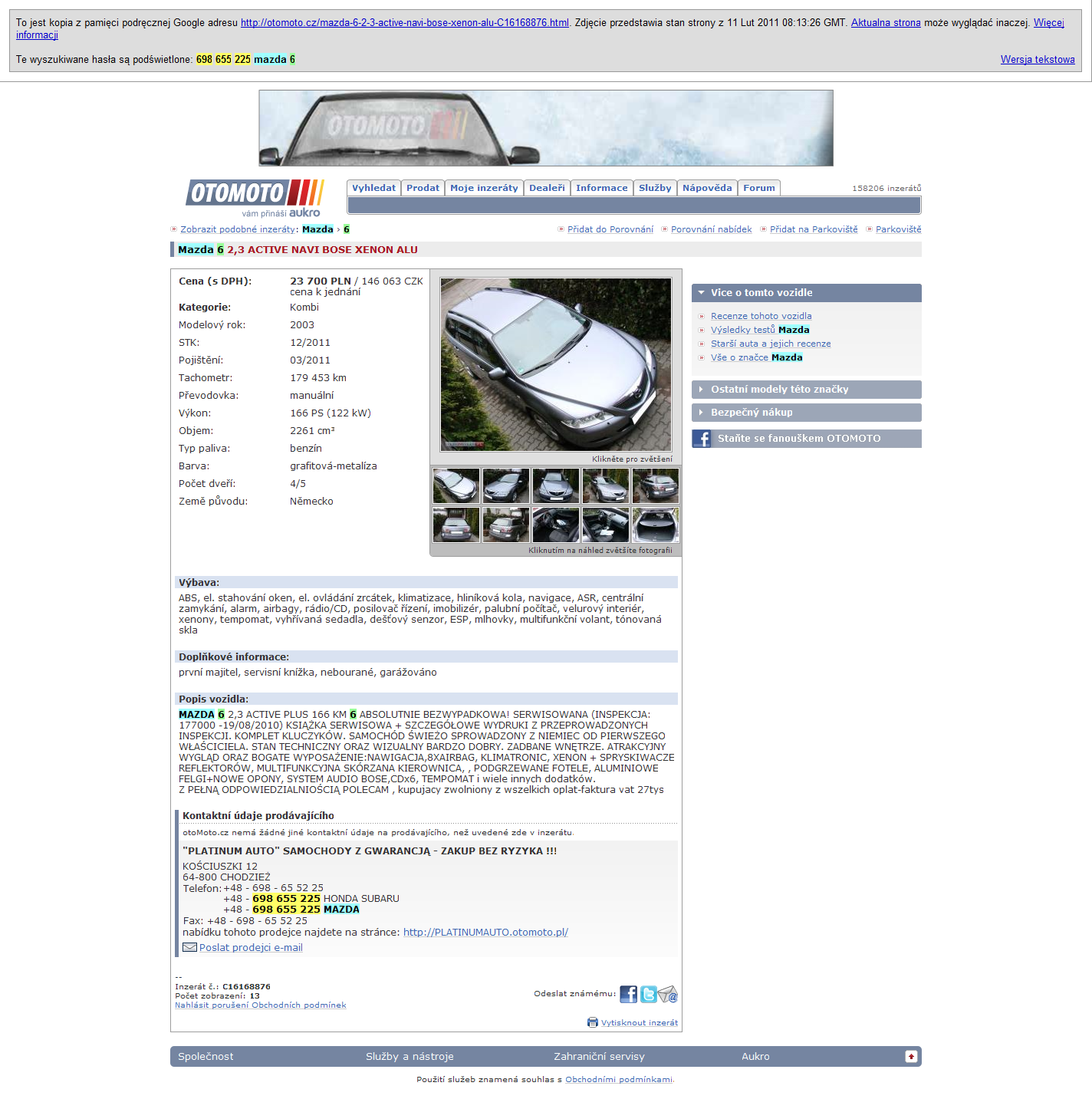Send the listing by email envelope icon

[668, 994]
